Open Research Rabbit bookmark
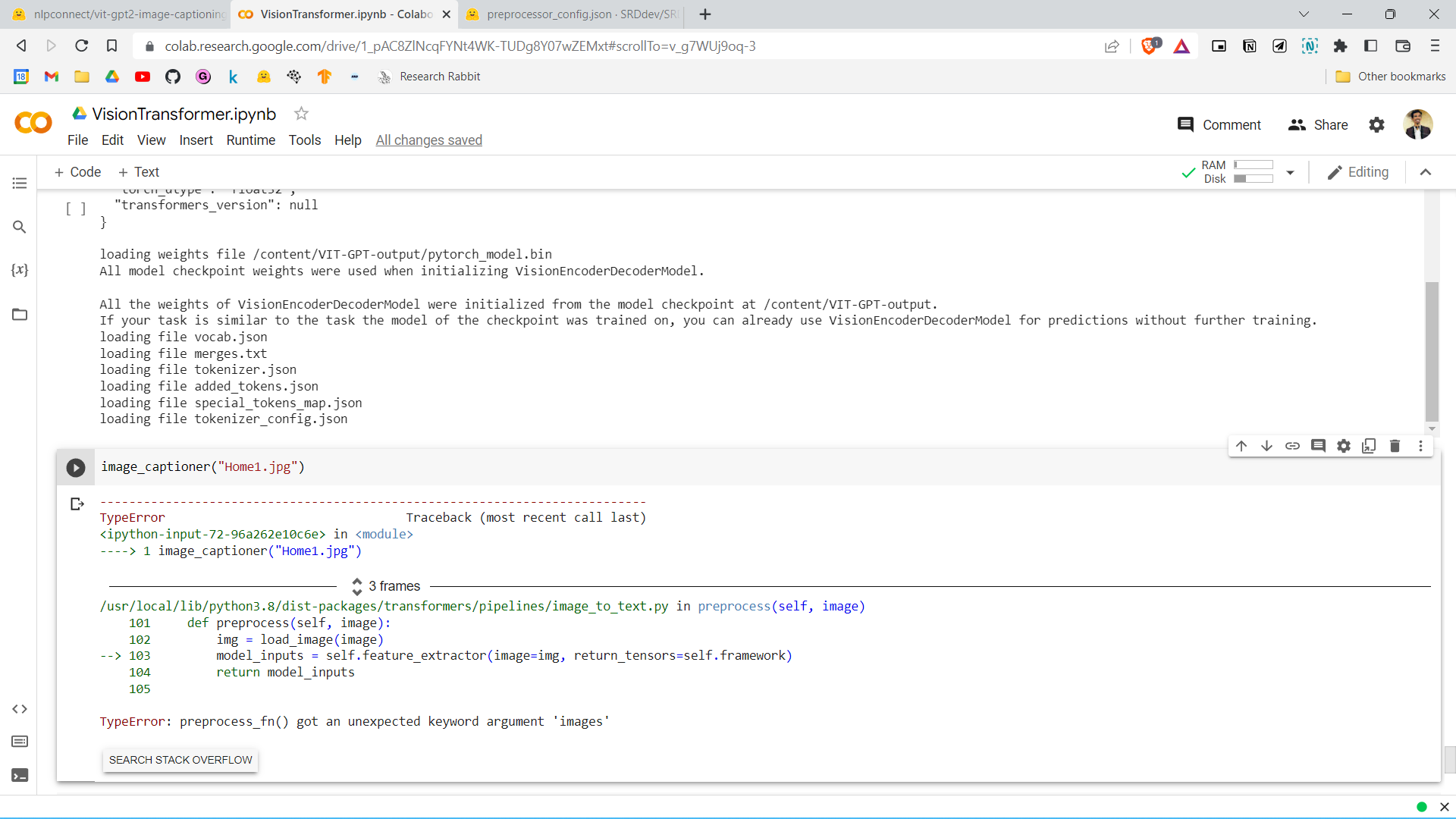Screen dimensions: 1456x819 (x=429, y=77)
